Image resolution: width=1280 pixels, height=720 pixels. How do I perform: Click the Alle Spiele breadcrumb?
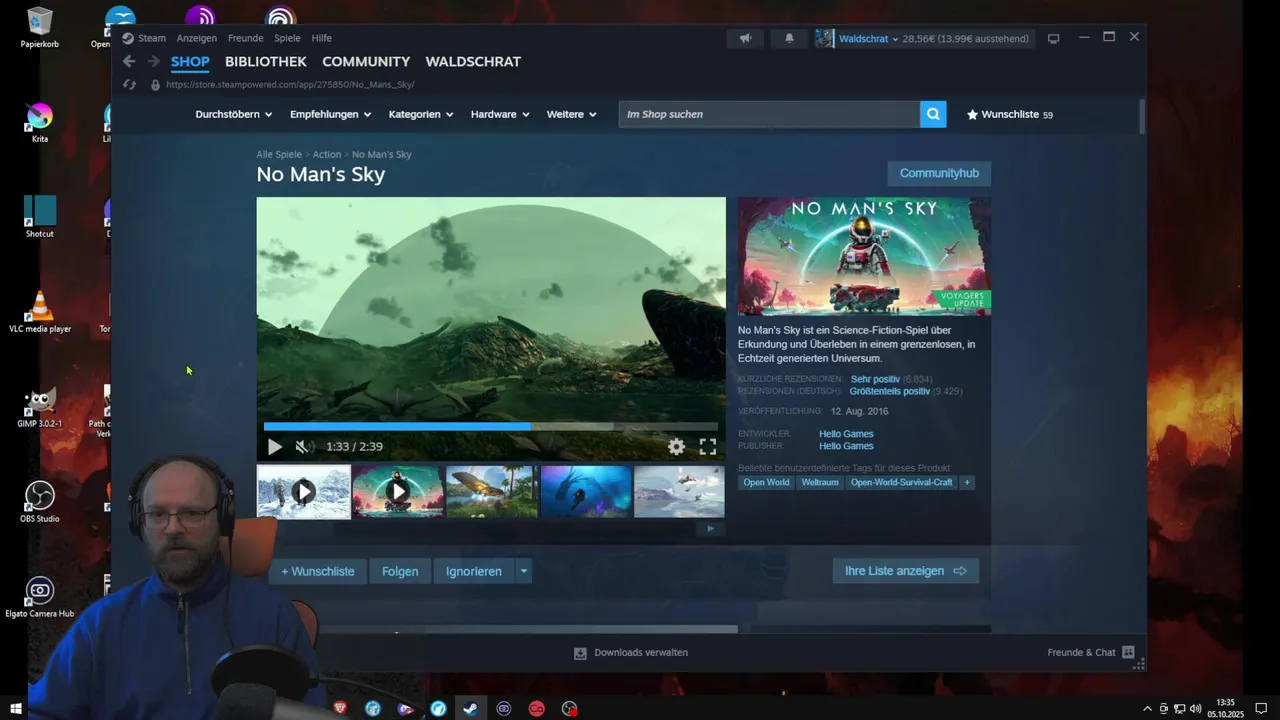pyautogui.click(x=279, y=155)
